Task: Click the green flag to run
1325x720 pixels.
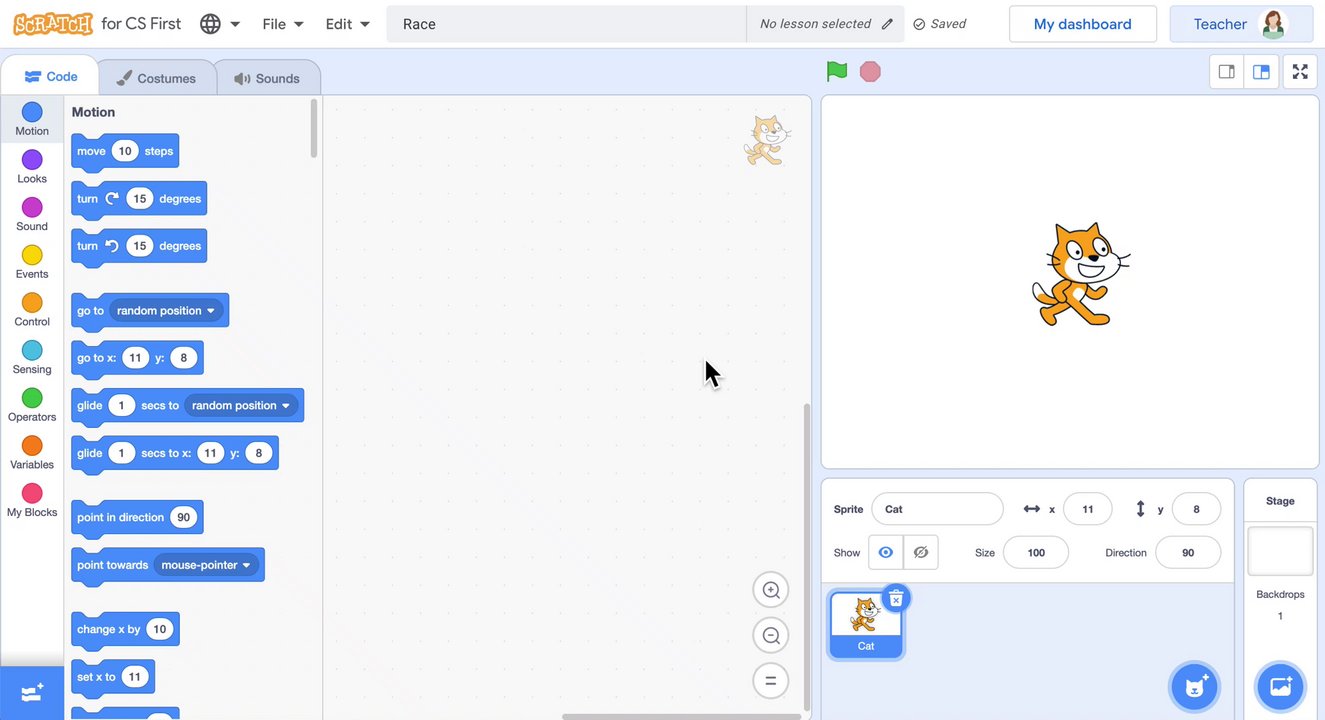Action: coord(837,71)
